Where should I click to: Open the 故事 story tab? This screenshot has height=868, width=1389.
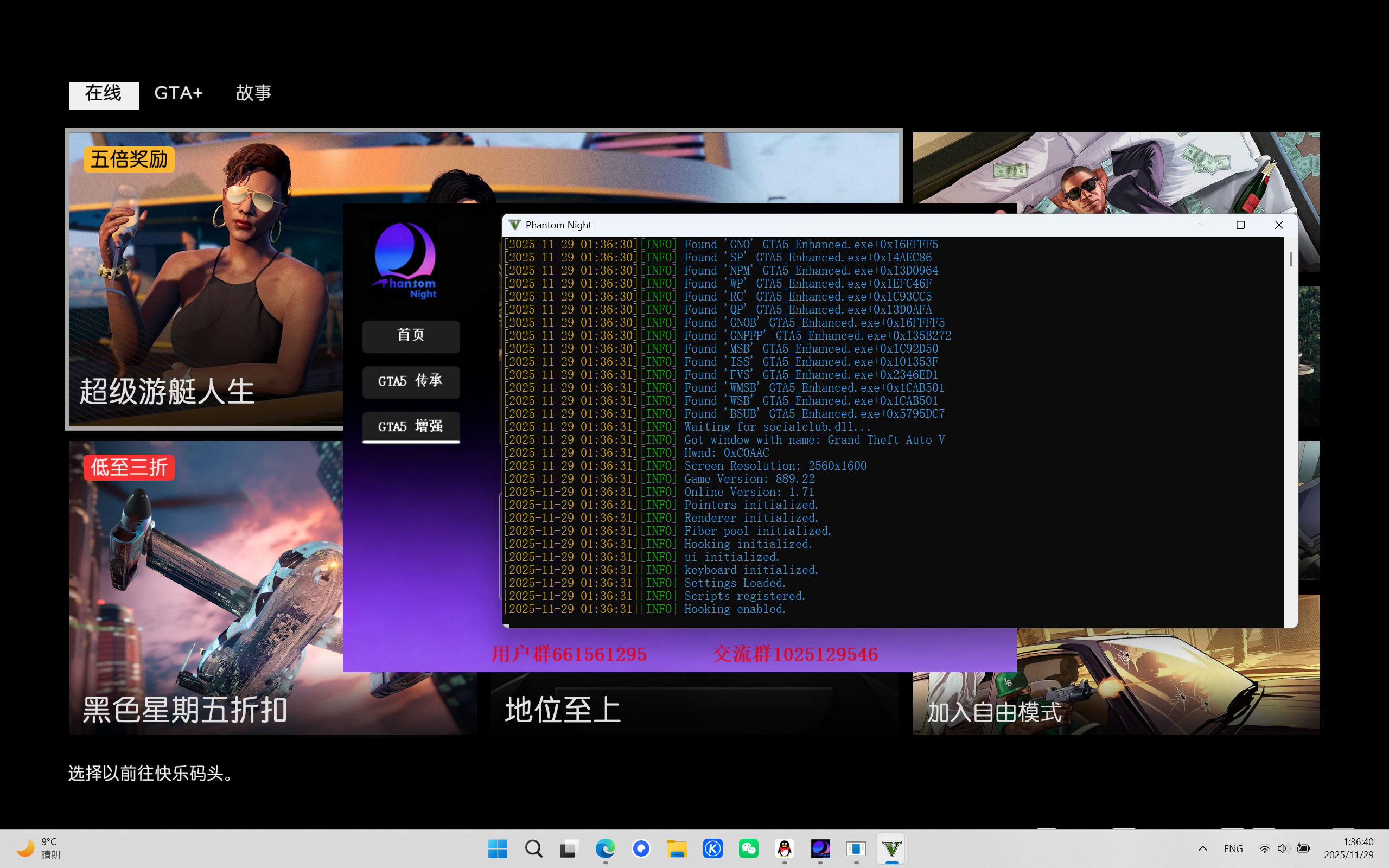tap(254, 93)
